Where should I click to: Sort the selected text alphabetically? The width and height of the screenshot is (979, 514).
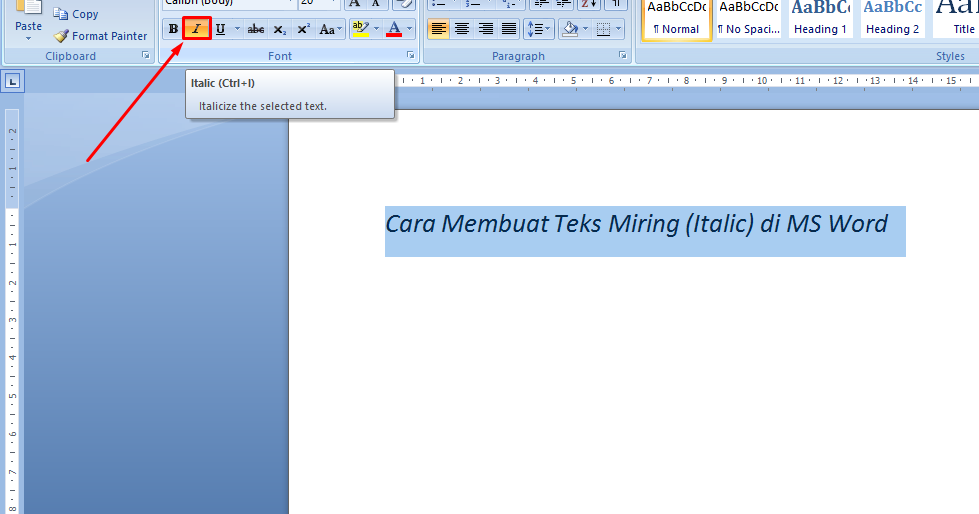click(589, 4)
